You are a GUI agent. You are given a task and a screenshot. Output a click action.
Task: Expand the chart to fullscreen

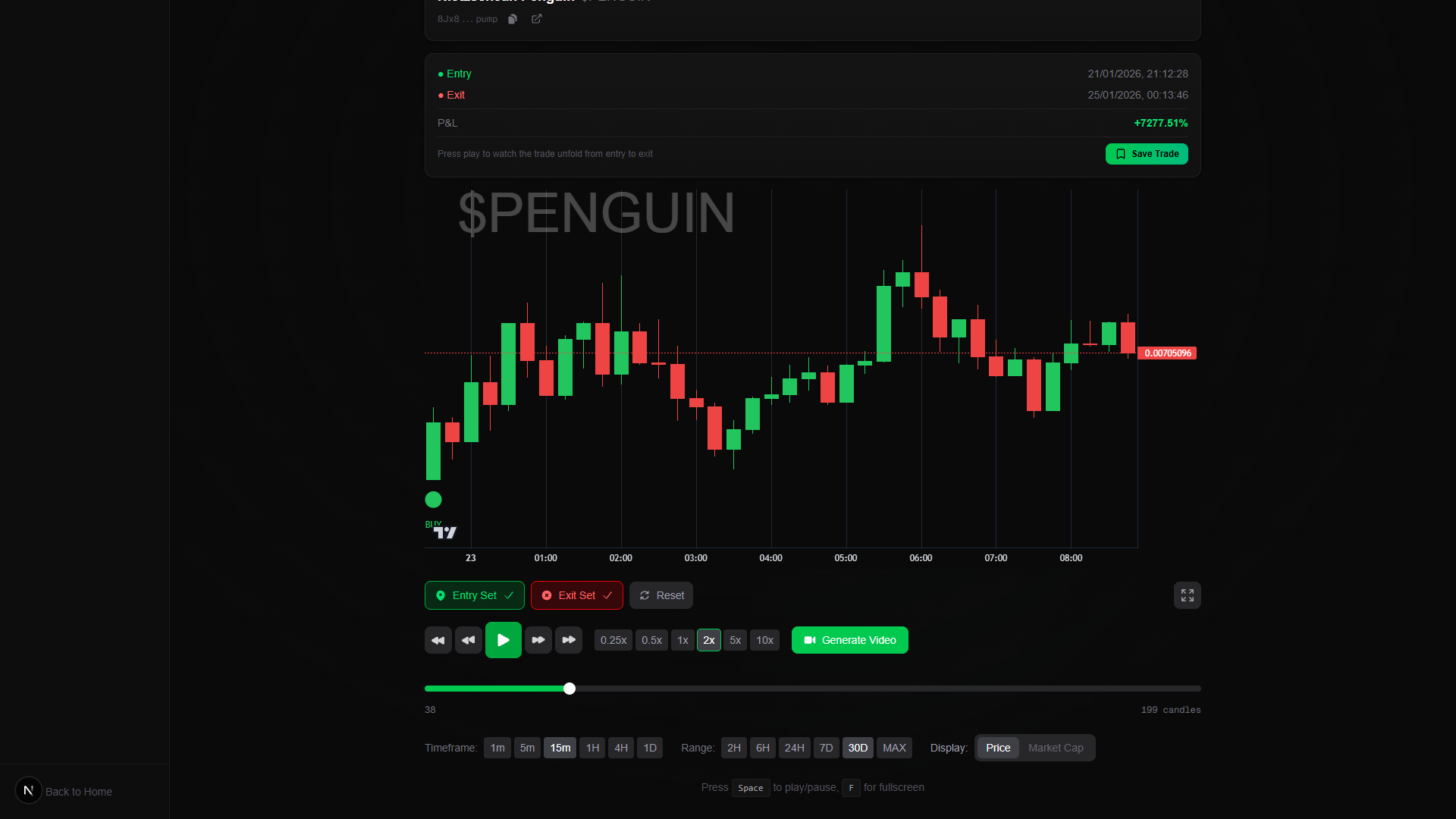(x=1187, y=595)
